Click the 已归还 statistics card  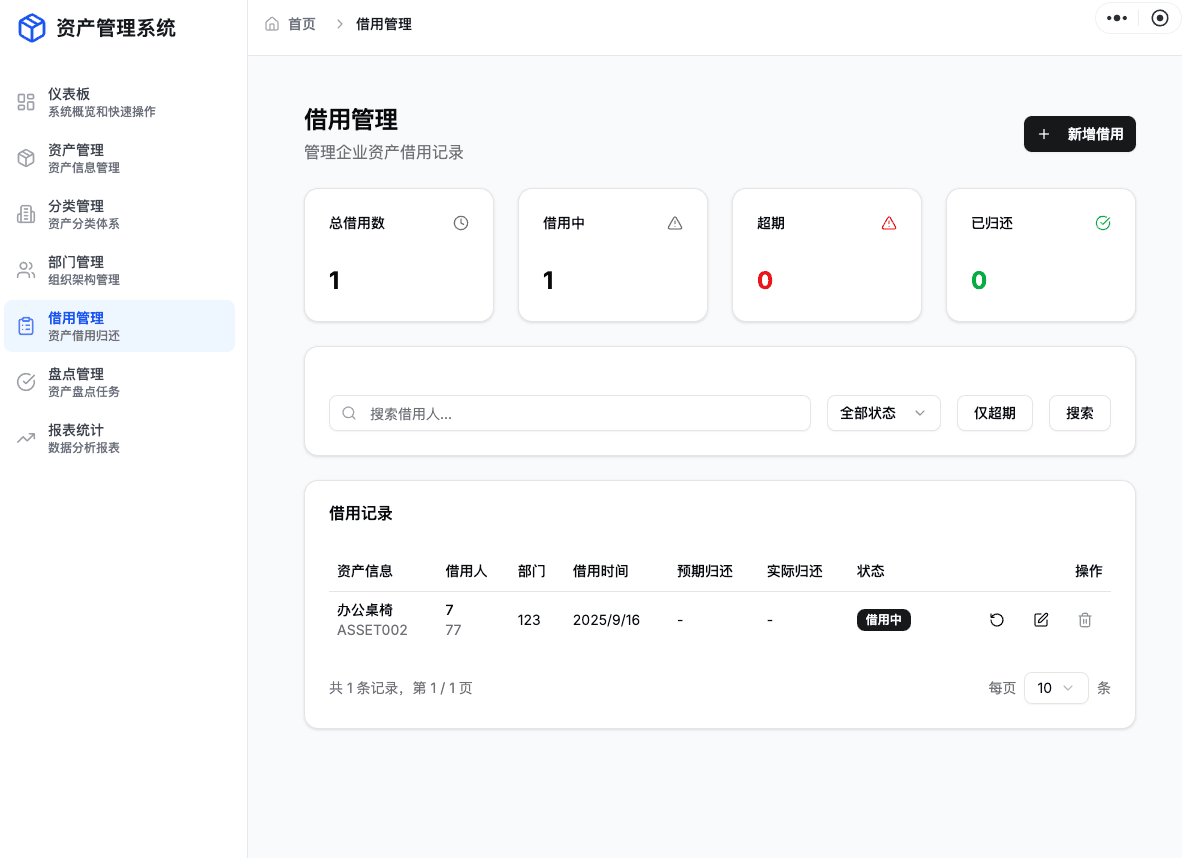pyautogui.click(x=1041, y=255)
